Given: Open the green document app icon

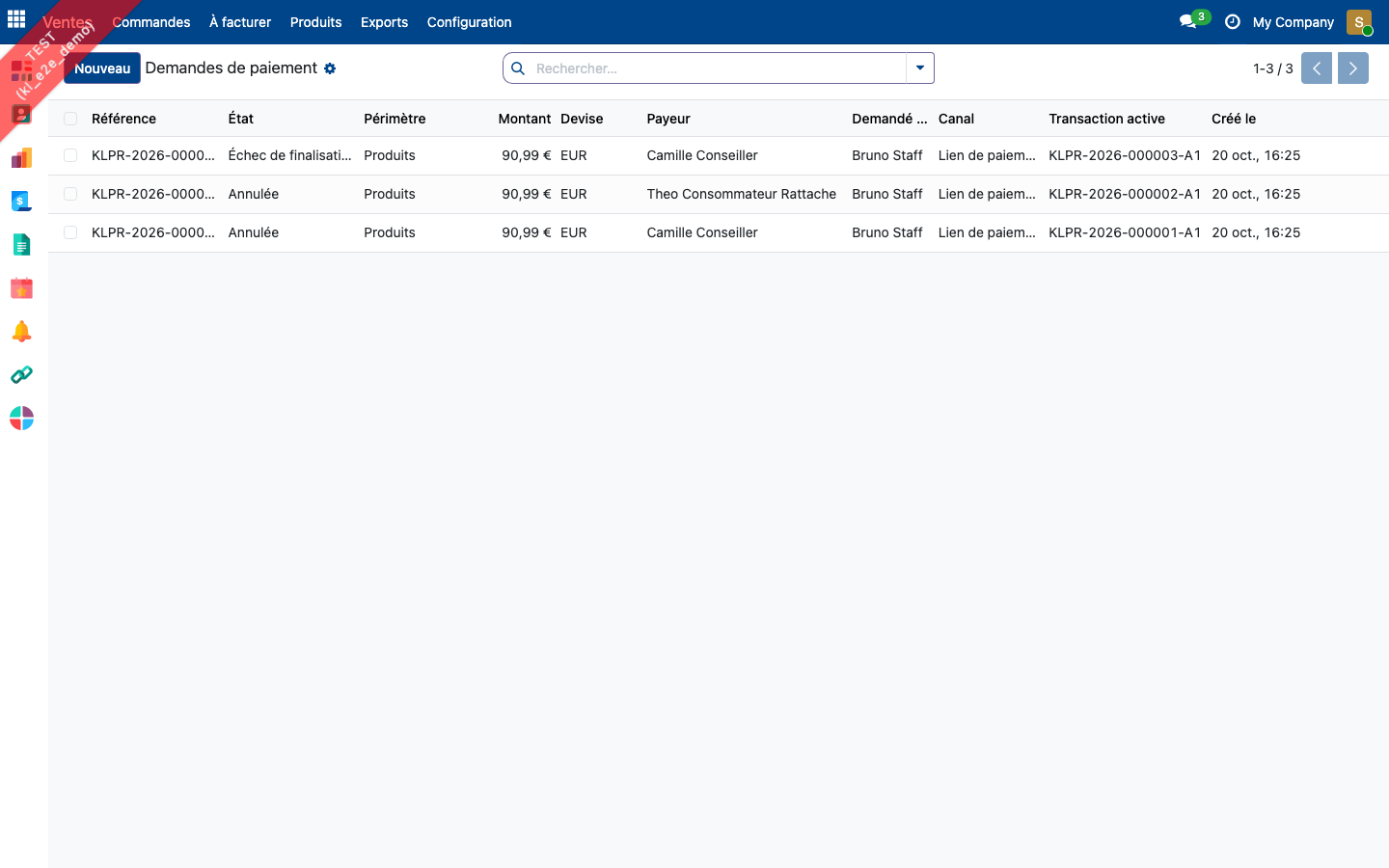Looking at the screenshot, I should pyautogui.click(x=21, y=244).
